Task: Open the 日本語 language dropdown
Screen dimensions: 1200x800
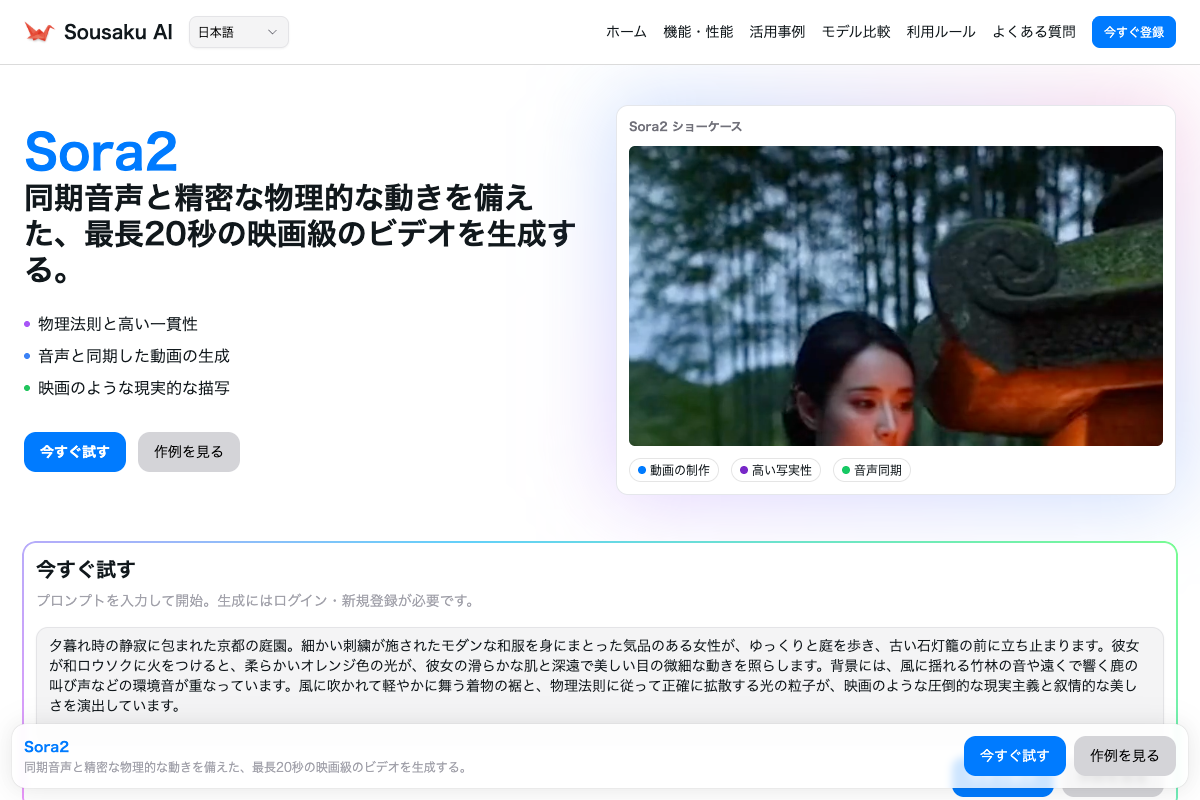Action: (238, 32)
